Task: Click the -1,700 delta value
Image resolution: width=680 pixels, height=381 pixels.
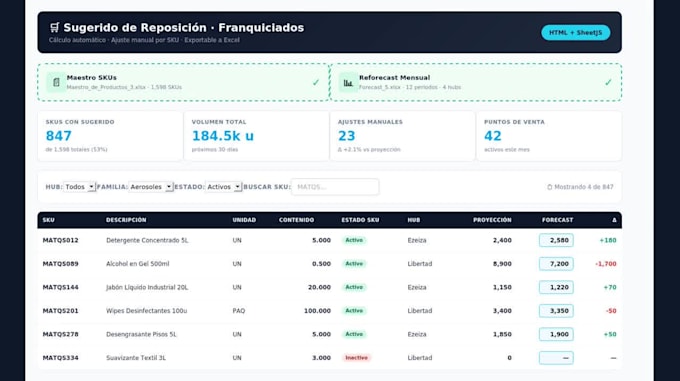Action: [606, 264]
